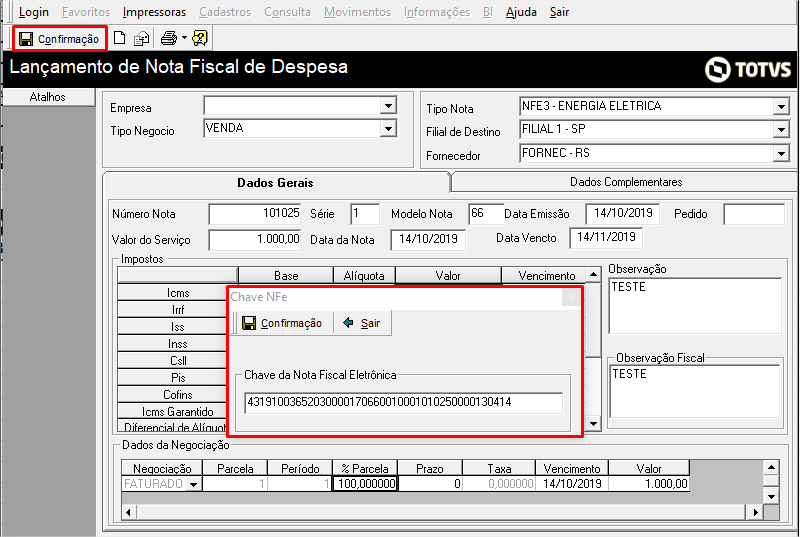Open the Cadastros menu
This screenshot has width=800, height=537.
[225, 12]
